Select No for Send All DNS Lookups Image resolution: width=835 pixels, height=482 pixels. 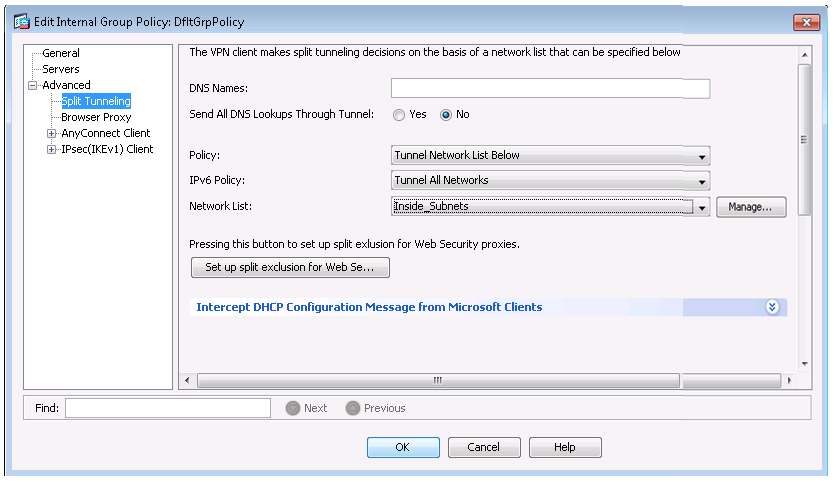[446, 115]
